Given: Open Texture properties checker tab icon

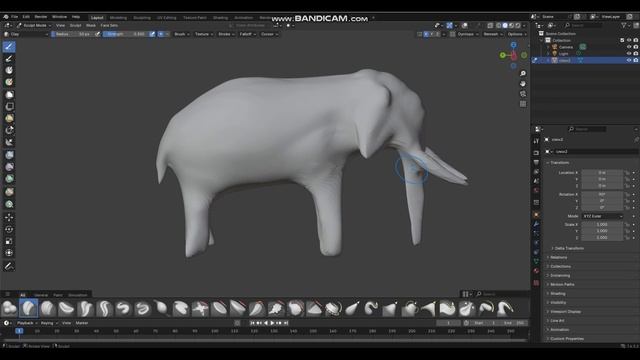Looking at the screenshot, I should tap(536, 282).
